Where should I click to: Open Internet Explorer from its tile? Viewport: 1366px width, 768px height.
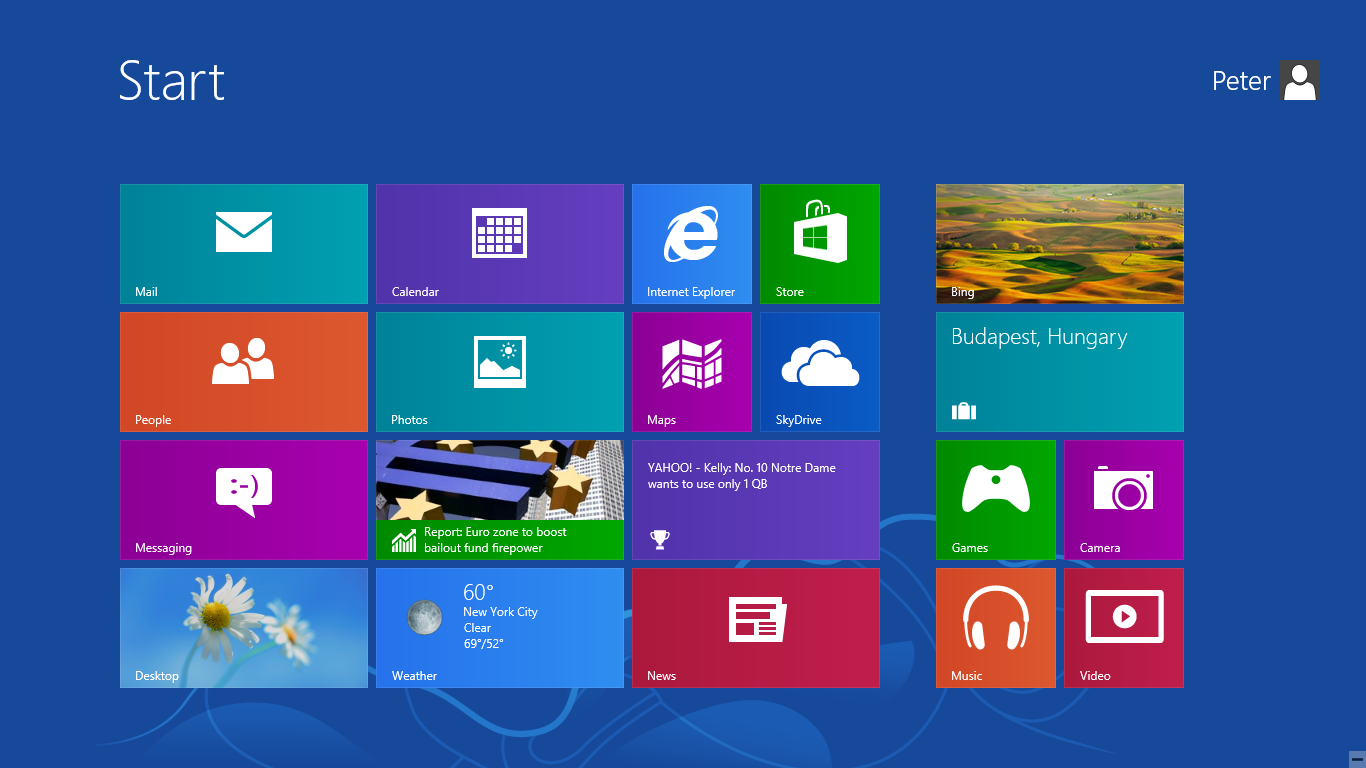point(692,244)
